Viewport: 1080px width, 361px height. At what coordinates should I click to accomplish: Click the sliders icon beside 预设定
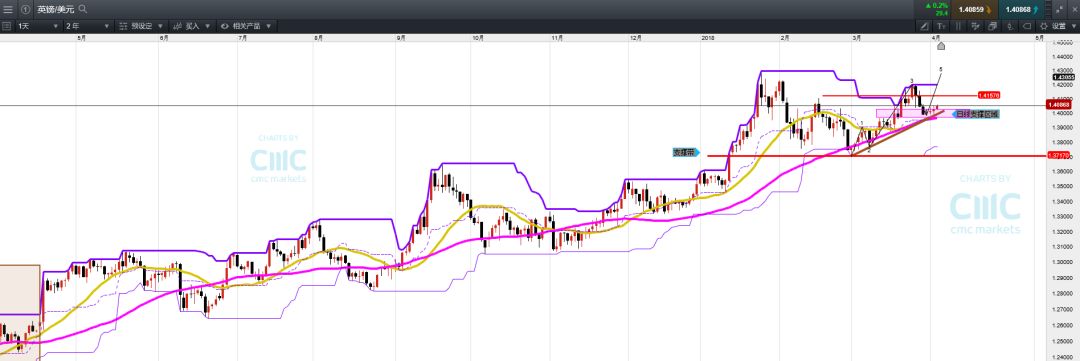click(123, 25)
